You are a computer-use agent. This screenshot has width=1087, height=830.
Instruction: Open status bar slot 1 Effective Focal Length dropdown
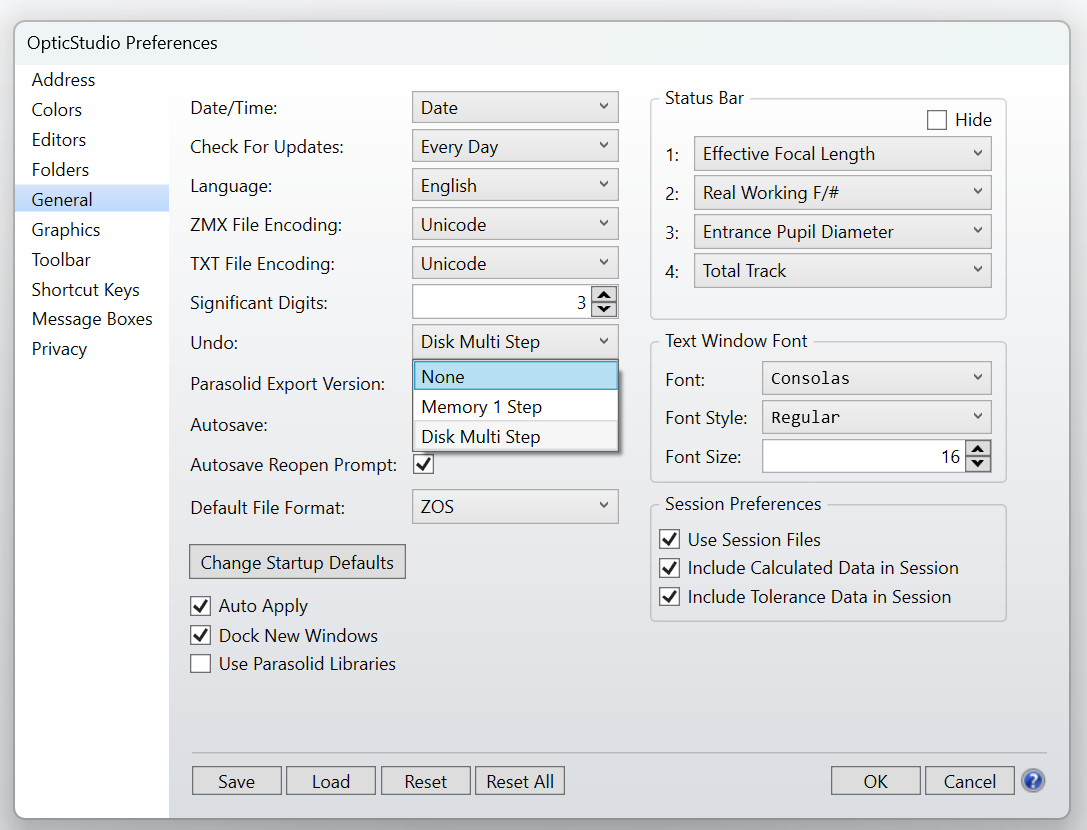(842, 153)
